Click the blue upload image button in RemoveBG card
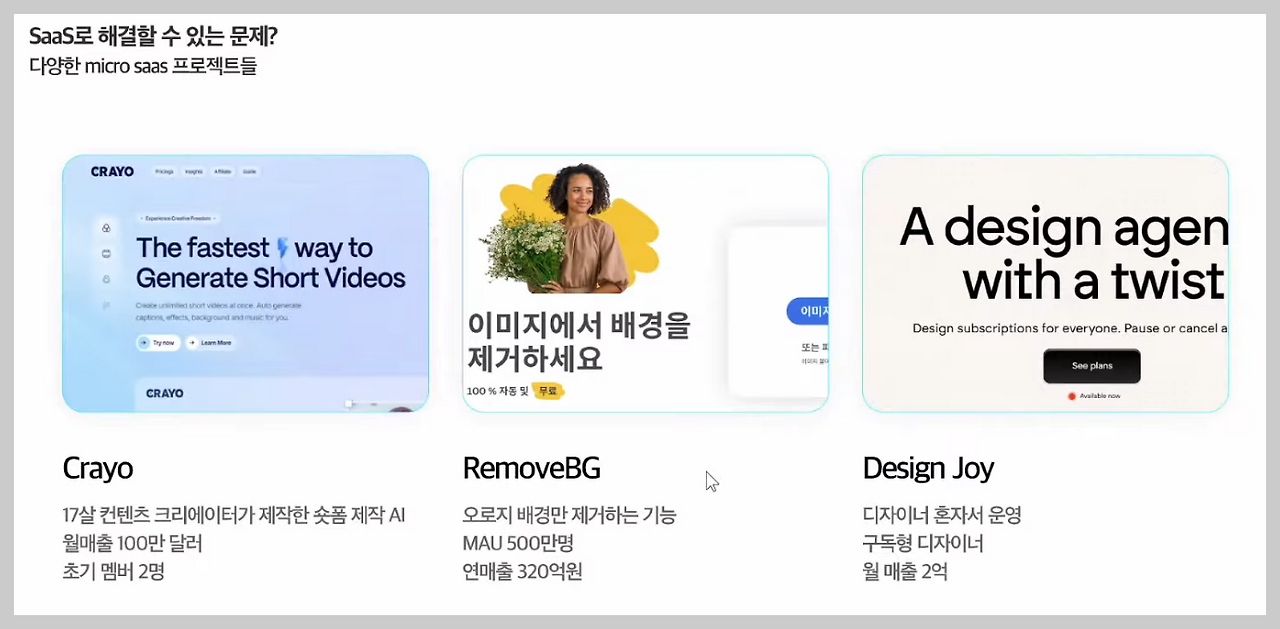Screen dimensions: 1280x629 point(808,312)
